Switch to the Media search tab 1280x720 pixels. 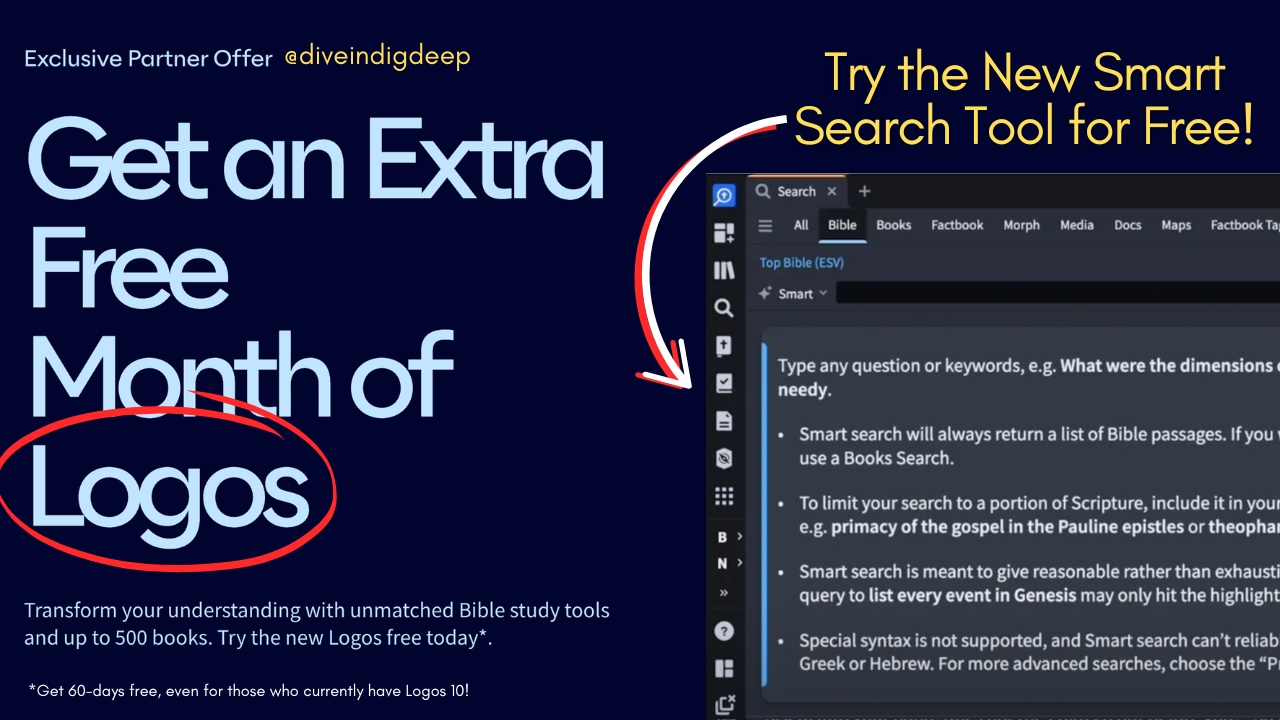(1077, 225)
